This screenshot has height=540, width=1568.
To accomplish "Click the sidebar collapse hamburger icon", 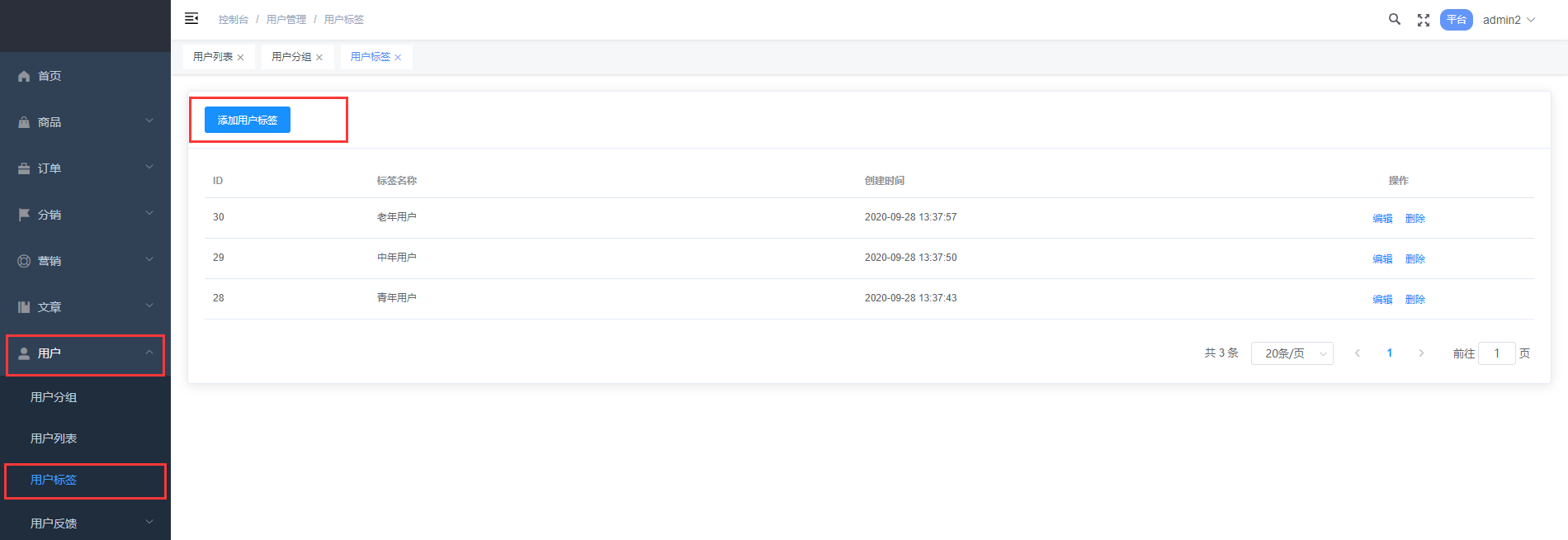I will click(191, 19).
